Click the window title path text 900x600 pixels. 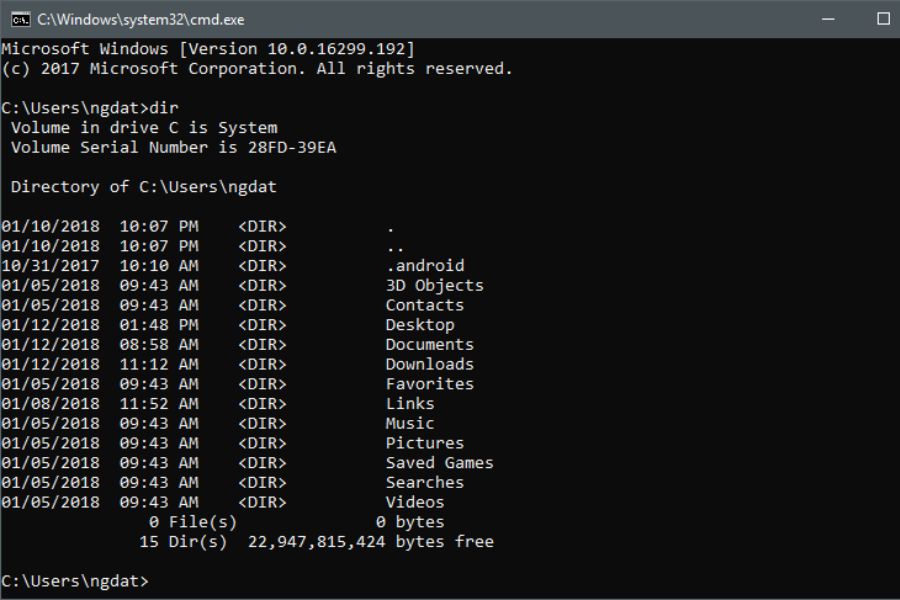[141, 19]
